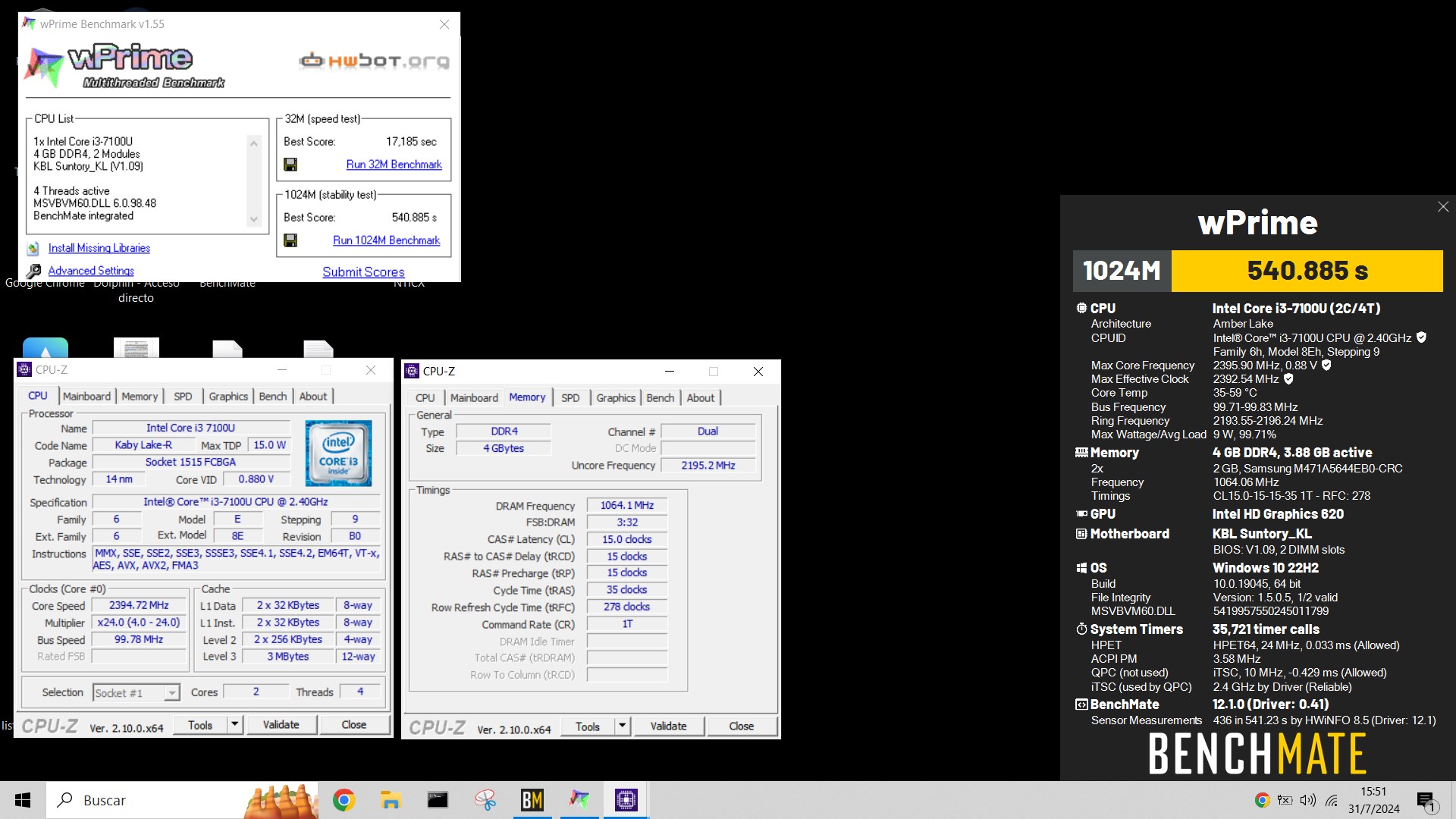This screenshot has height=819, width=1456.
Task: Click Validate button in CPU-Z Memory window
Action: click(668, 726)
